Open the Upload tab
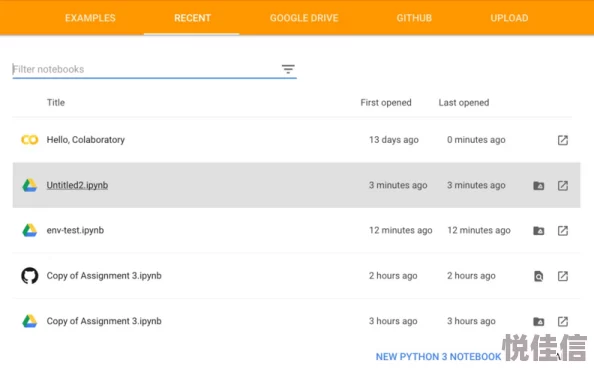The image size is (594, 372). [509, 18]
